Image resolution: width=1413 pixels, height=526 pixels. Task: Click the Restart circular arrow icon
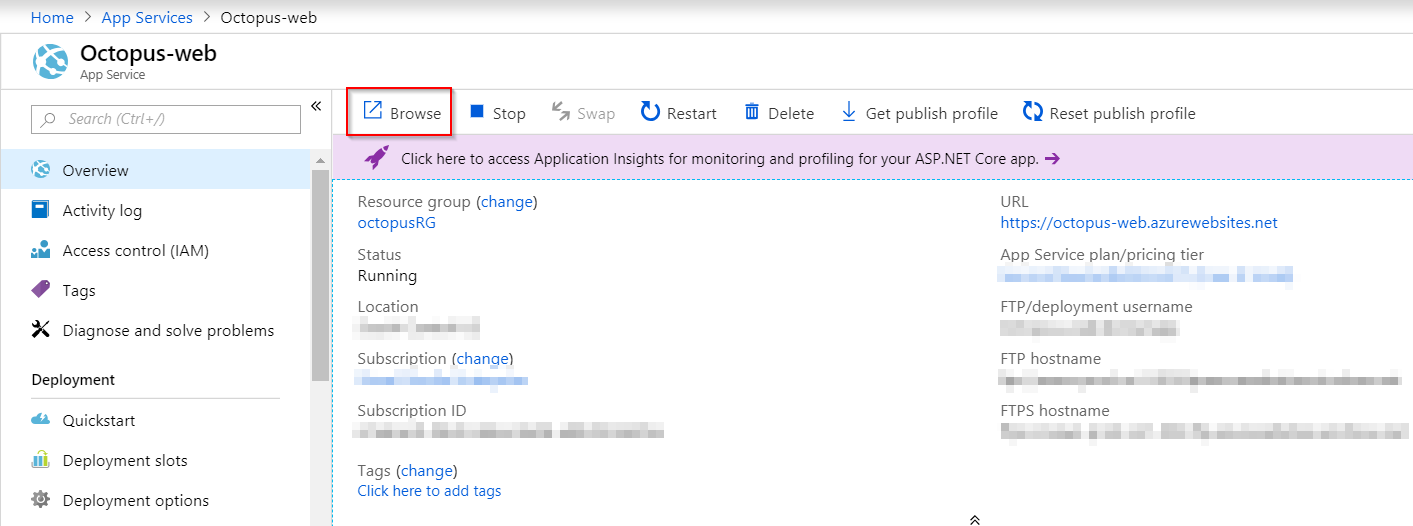(650, 112)
